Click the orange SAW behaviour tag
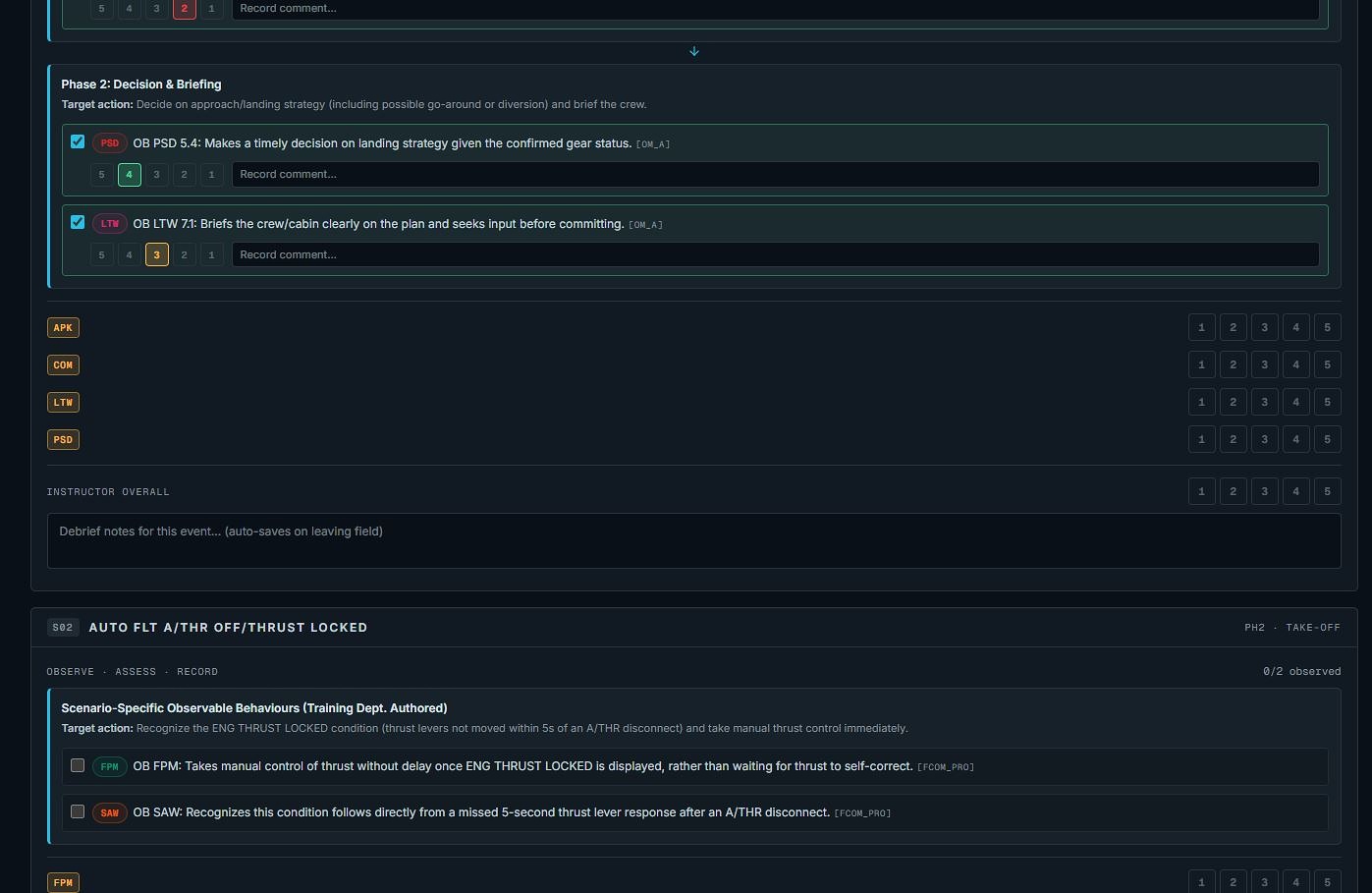The height and width of the screenshot is (893, 1372). (110, 812)
